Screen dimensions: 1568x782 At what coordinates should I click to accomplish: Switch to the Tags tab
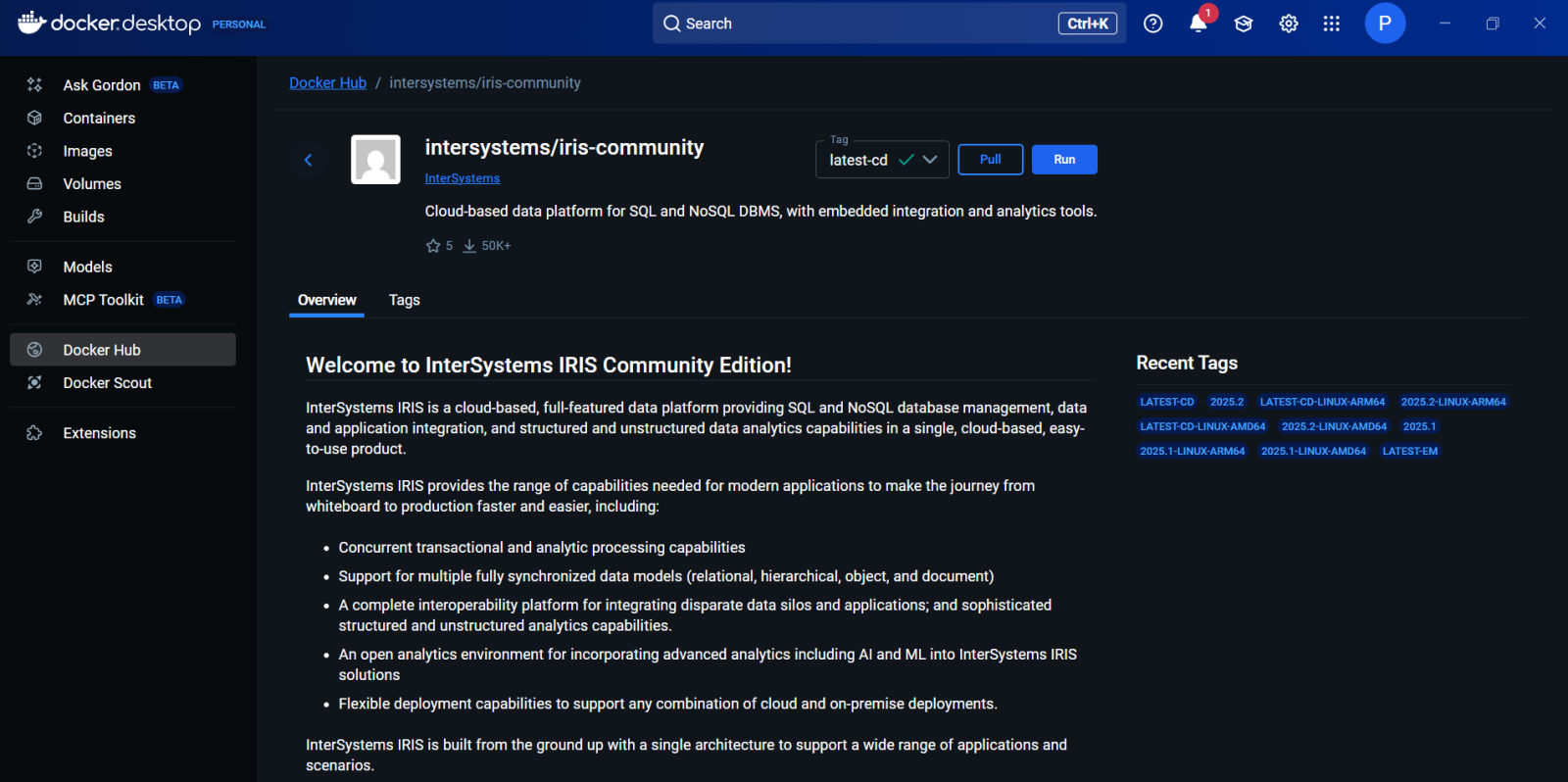[404, 300]
